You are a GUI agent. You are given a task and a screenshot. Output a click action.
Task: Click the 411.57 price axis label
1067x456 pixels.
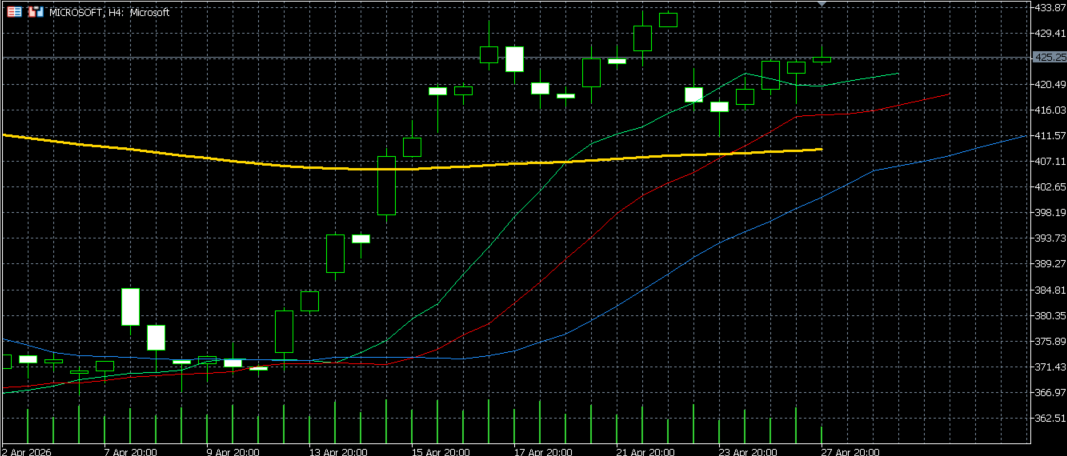coord(1049,135)
